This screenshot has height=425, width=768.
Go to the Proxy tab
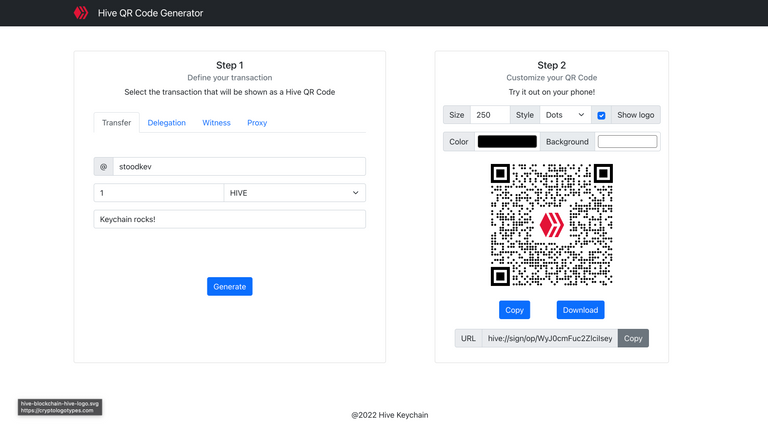tap(257, 122)
